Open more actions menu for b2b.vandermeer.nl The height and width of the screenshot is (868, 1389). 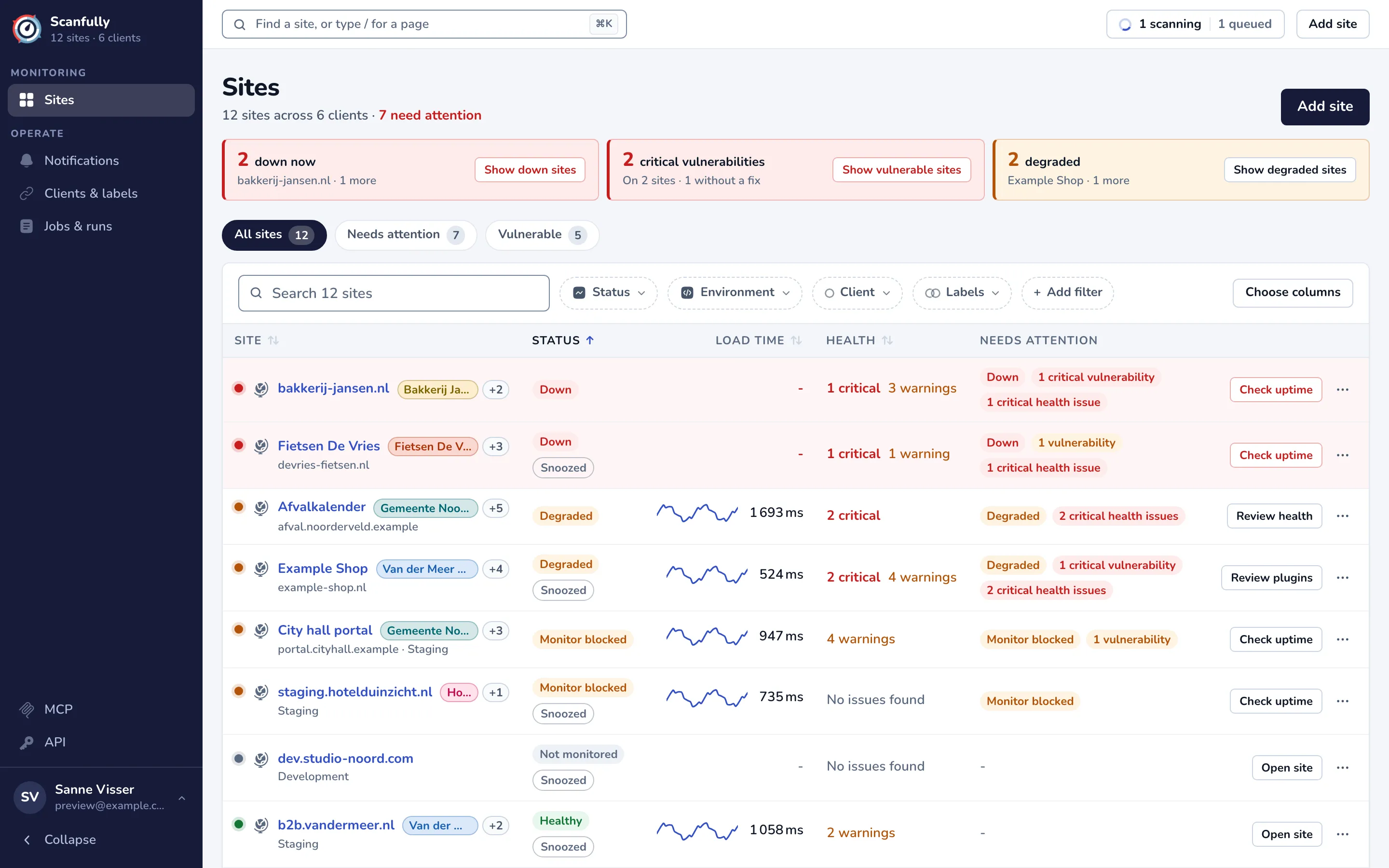tap(1343, 834)
